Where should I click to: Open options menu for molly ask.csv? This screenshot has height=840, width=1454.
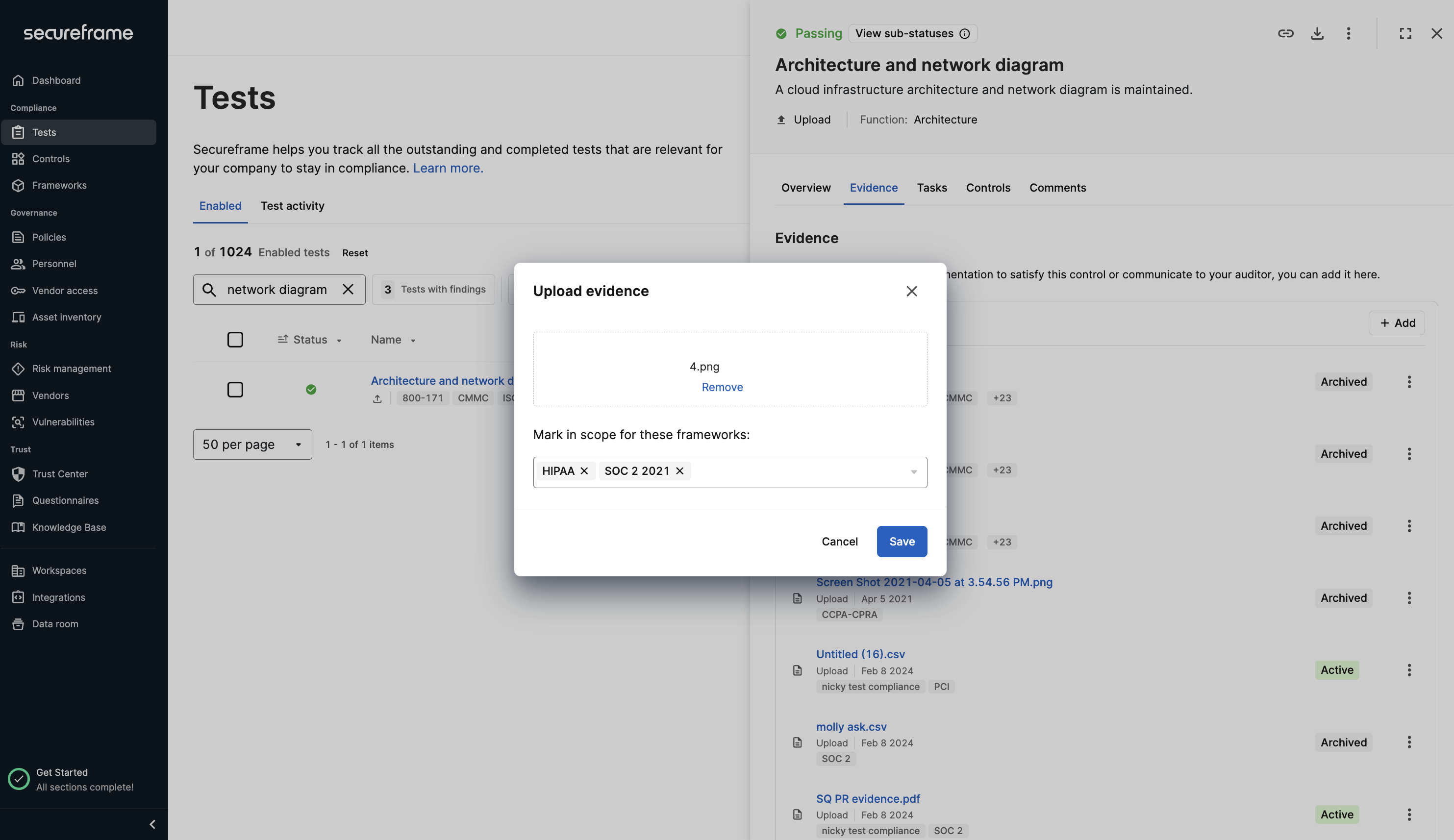(1409, 742)
